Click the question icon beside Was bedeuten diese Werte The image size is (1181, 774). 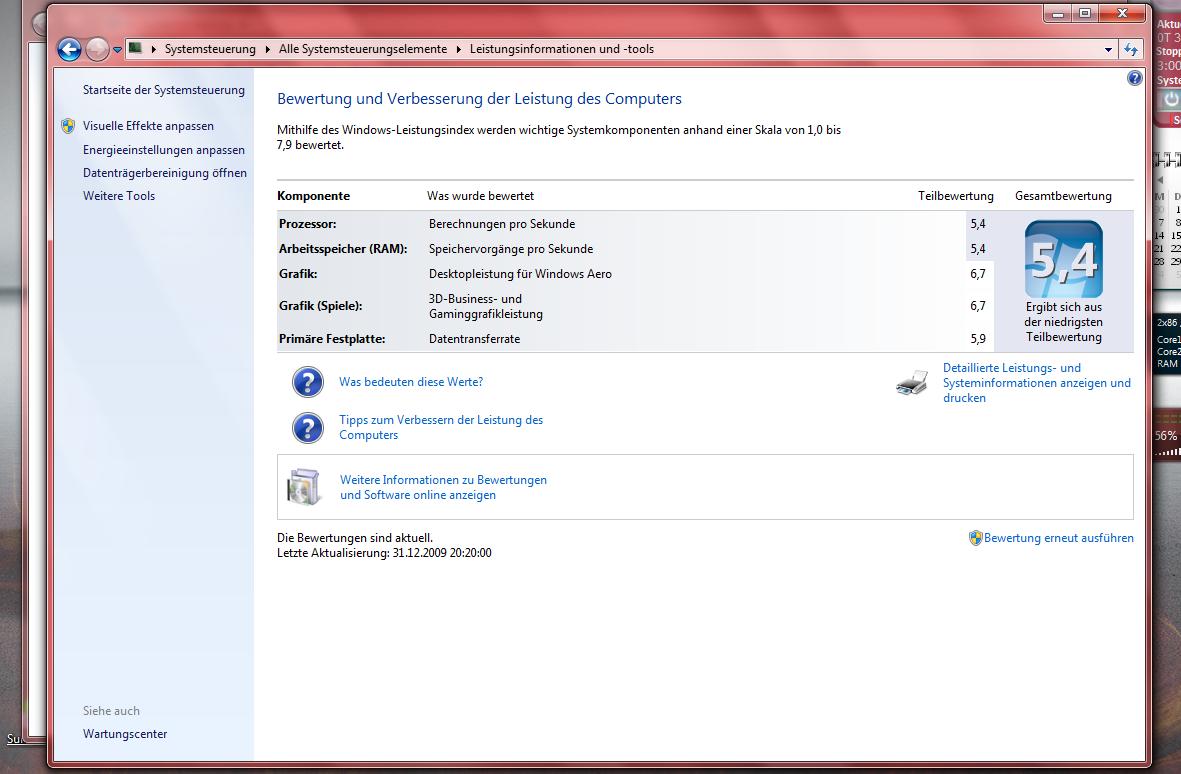[x=308, y=382]
